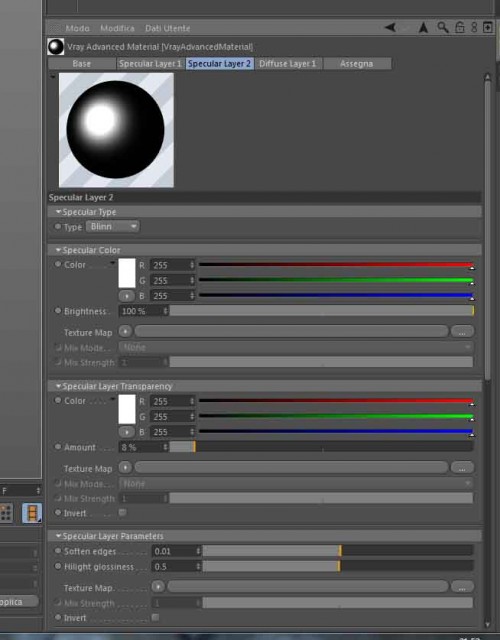Click the material preview sphere thumbnail

(x=116, y=130)
